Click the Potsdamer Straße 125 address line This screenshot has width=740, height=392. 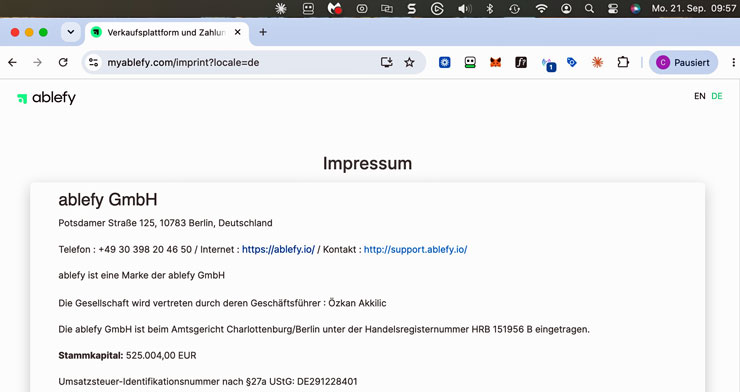[x=165, y=223]
